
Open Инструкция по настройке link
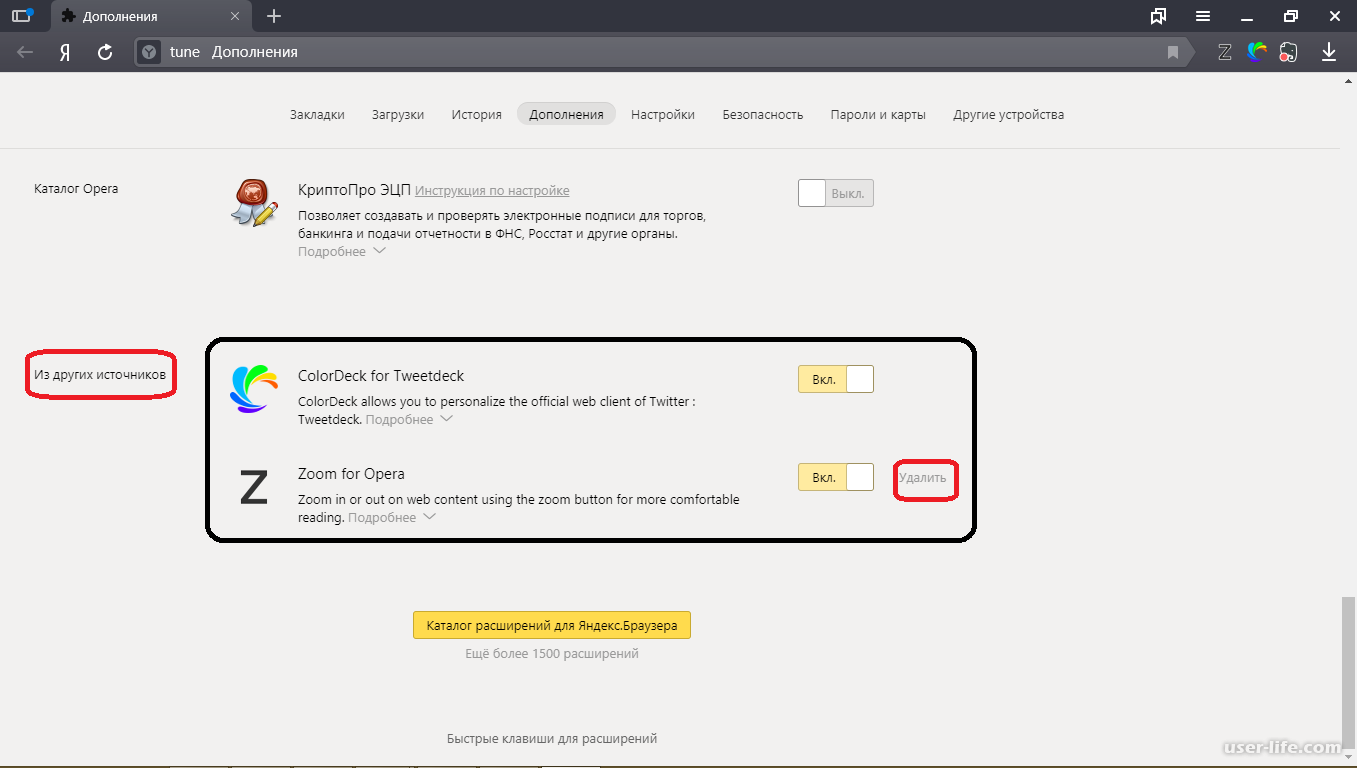tap(492, 190)
